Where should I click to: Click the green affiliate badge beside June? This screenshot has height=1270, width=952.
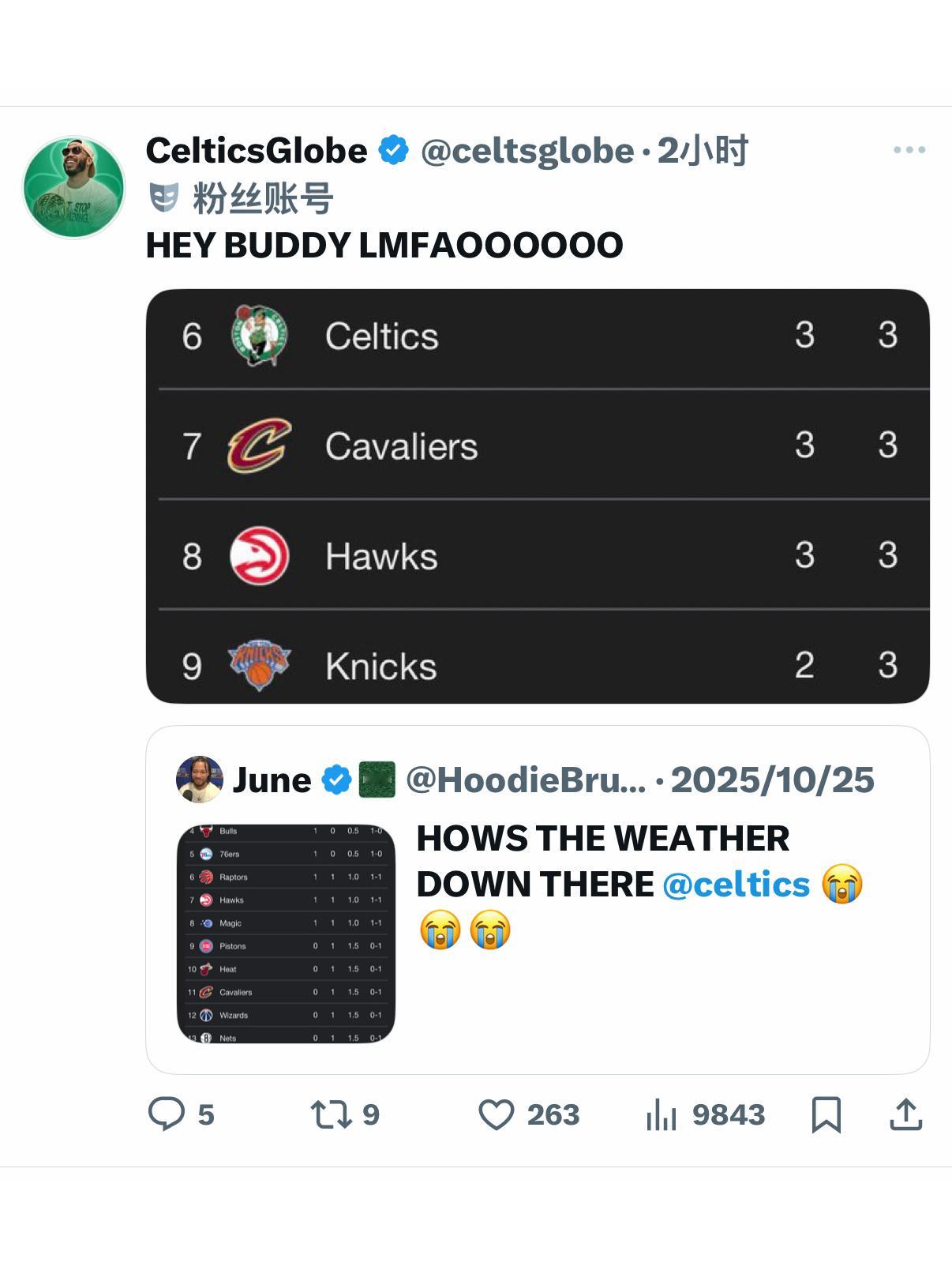coord(377,780)
